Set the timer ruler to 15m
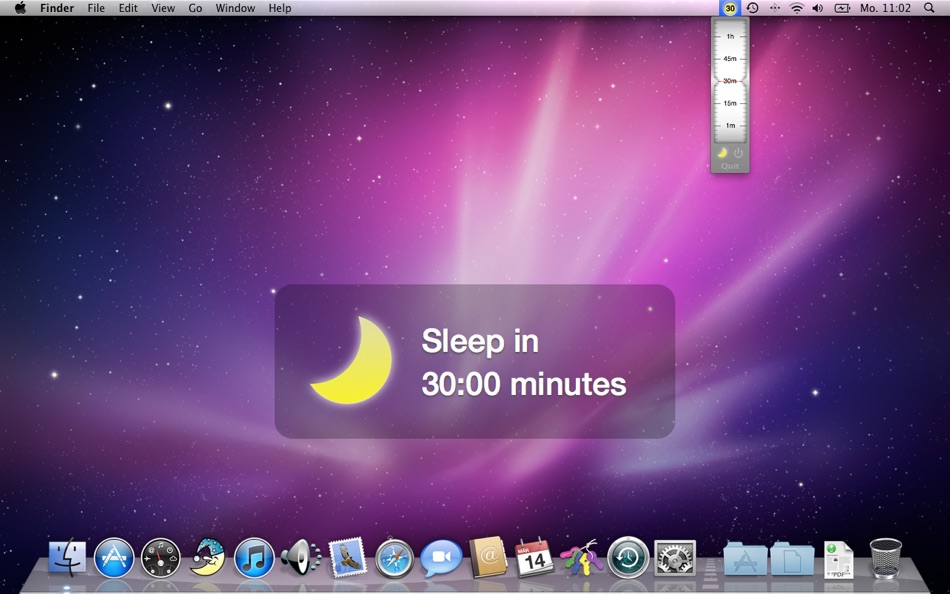The width and height of the screenshot is (950, 594). tap(730, 103)
